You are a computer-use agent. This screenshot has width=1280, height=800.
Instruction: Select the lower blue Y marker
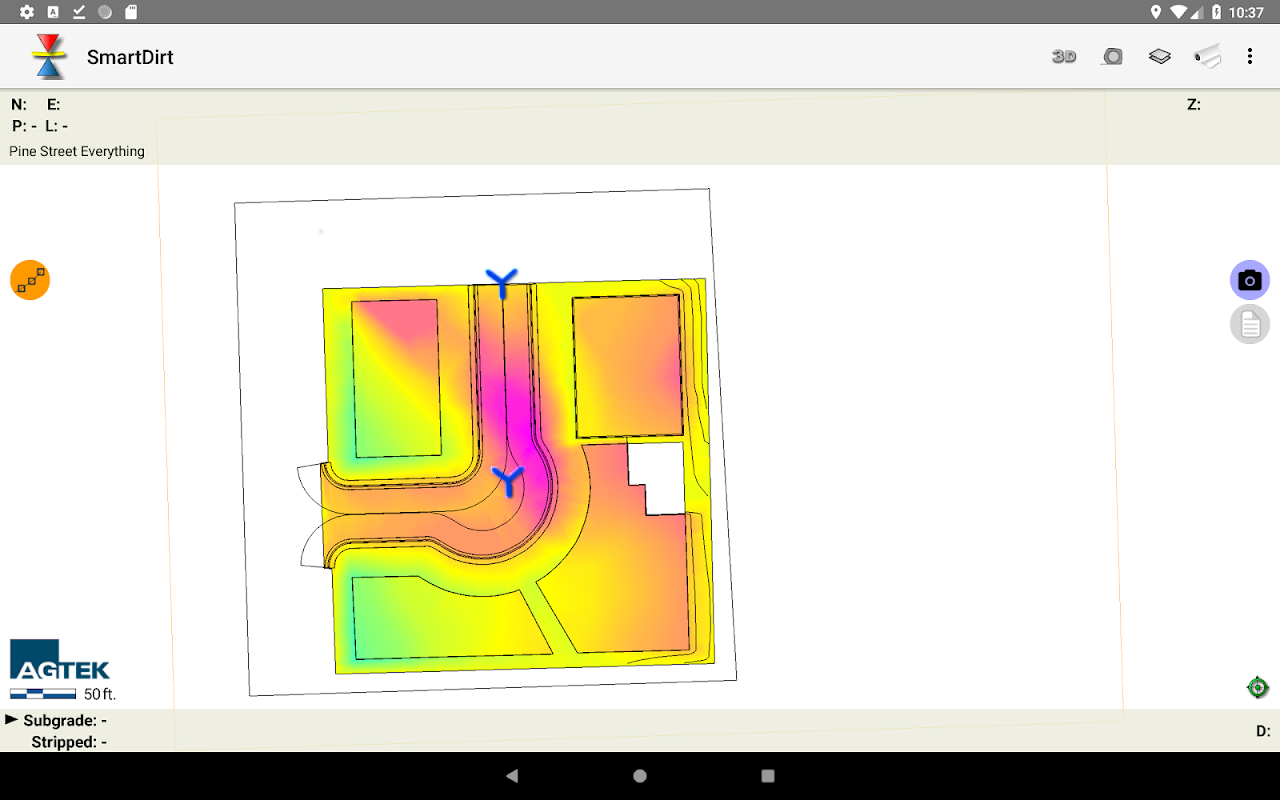pos(509,481)
